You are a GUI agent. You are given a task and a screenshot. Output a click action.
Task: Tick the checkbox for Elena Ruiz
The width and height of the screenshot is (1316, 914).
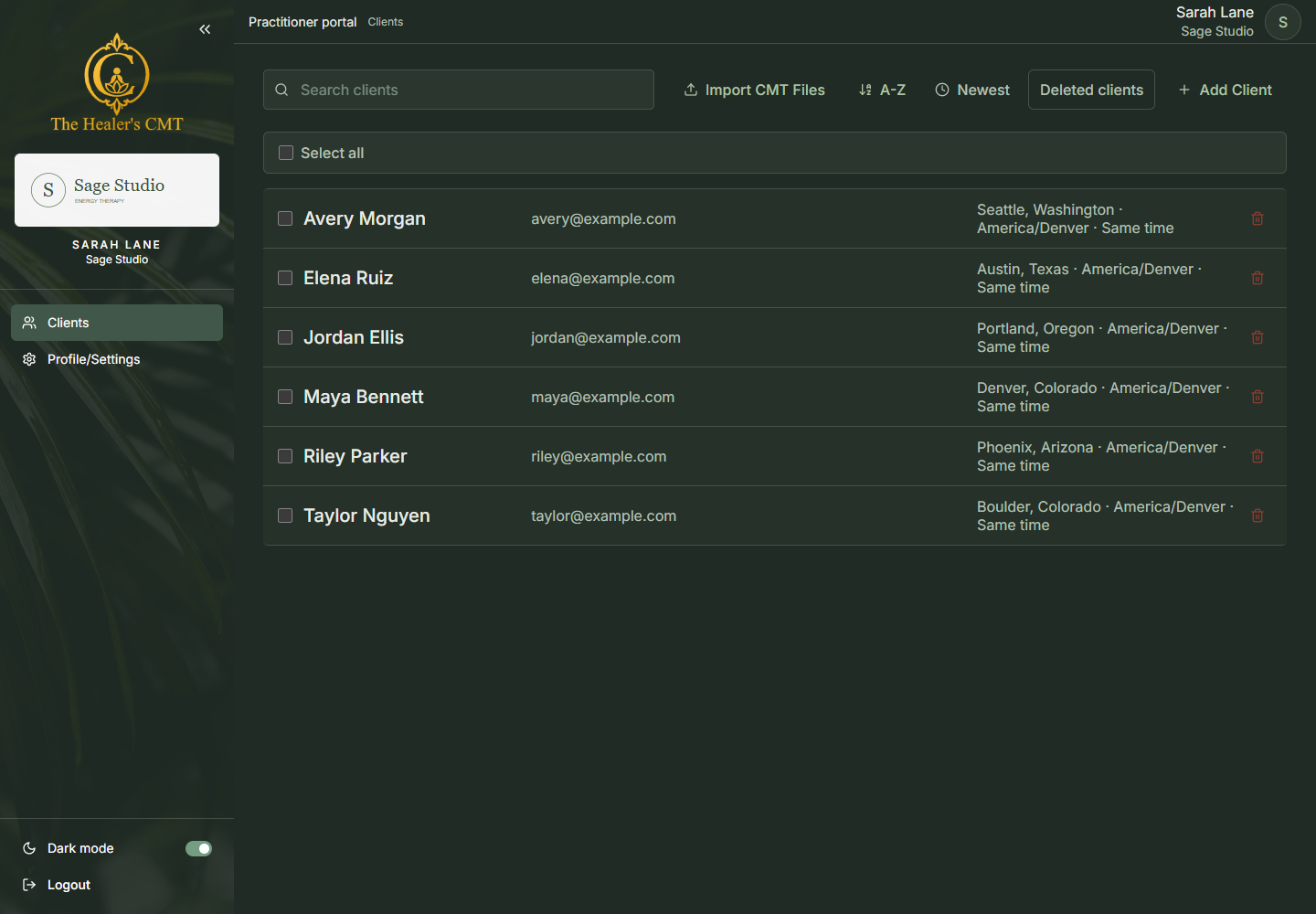coord(285,278)
